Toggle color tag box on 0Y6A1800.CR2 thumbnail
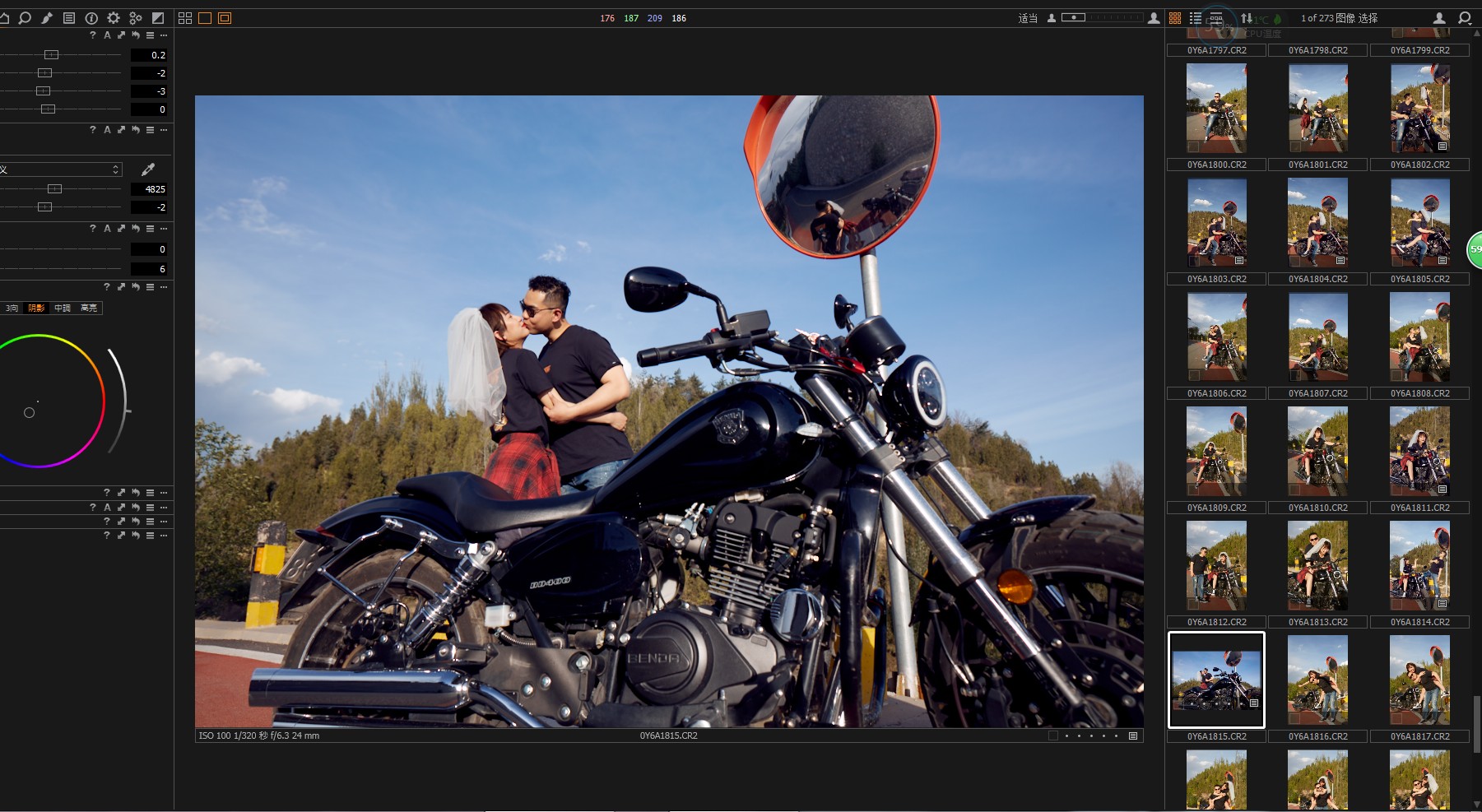Image resolution: width=1482 pixels, height=812 pixels. [x=1193, y=146]
